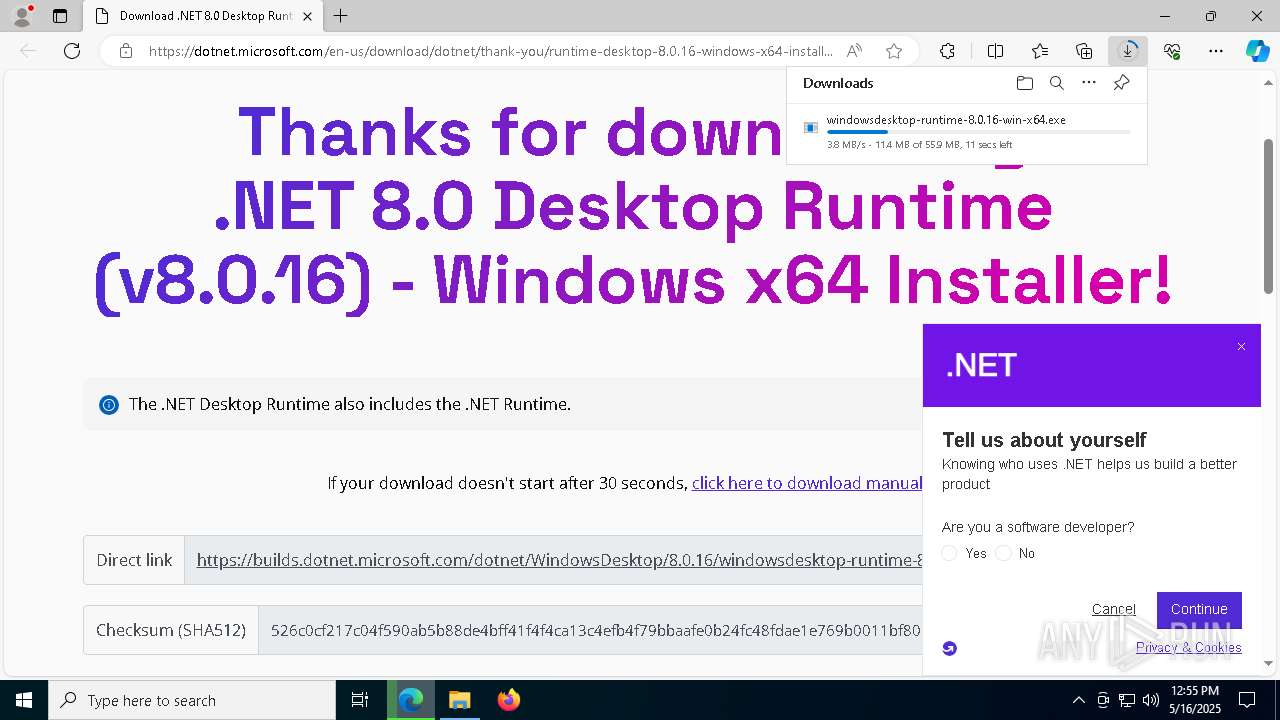Open the Windows Start menu
Screen dimensions: 1280x720
tap(24, 700)
